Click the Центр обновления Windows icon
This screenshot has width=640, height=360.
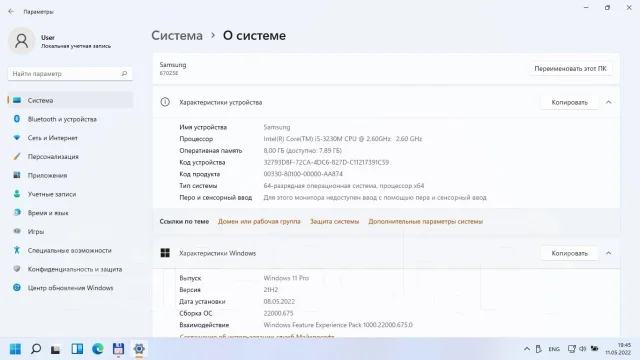[x=17, y=287]
